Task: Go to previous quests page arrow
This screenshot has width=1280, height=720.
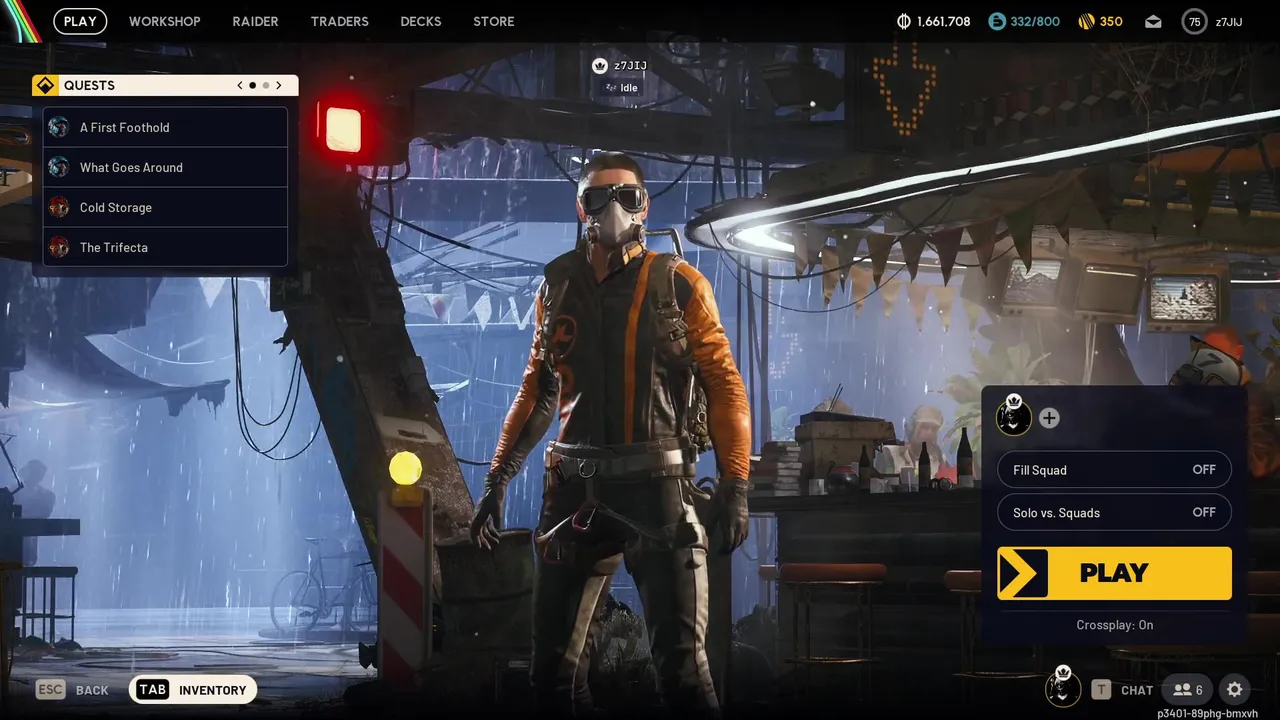Action: pyautogui.click(x=240, y=85)
